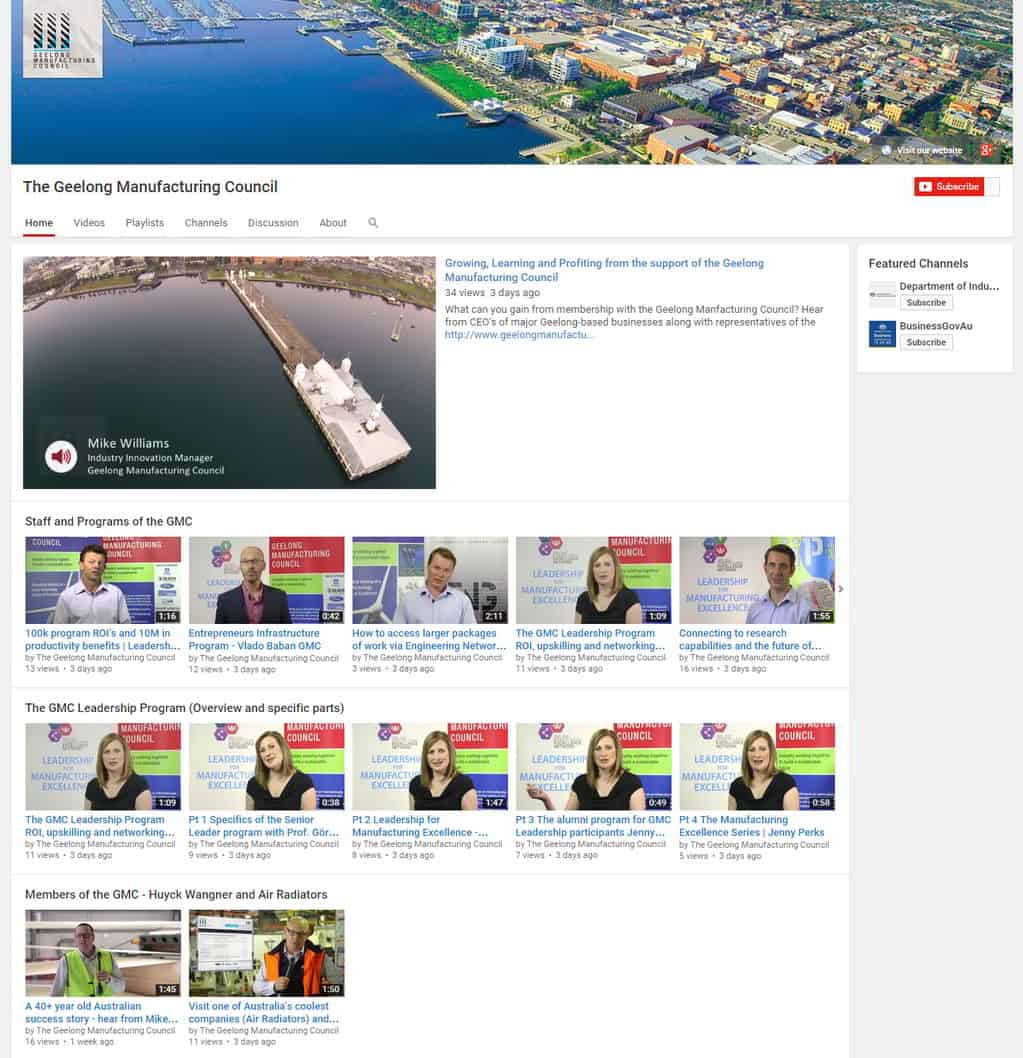Click the channel name heading The Geelong Manufacturing Council
1023x1058 pixels.
[x=150, y=187]
